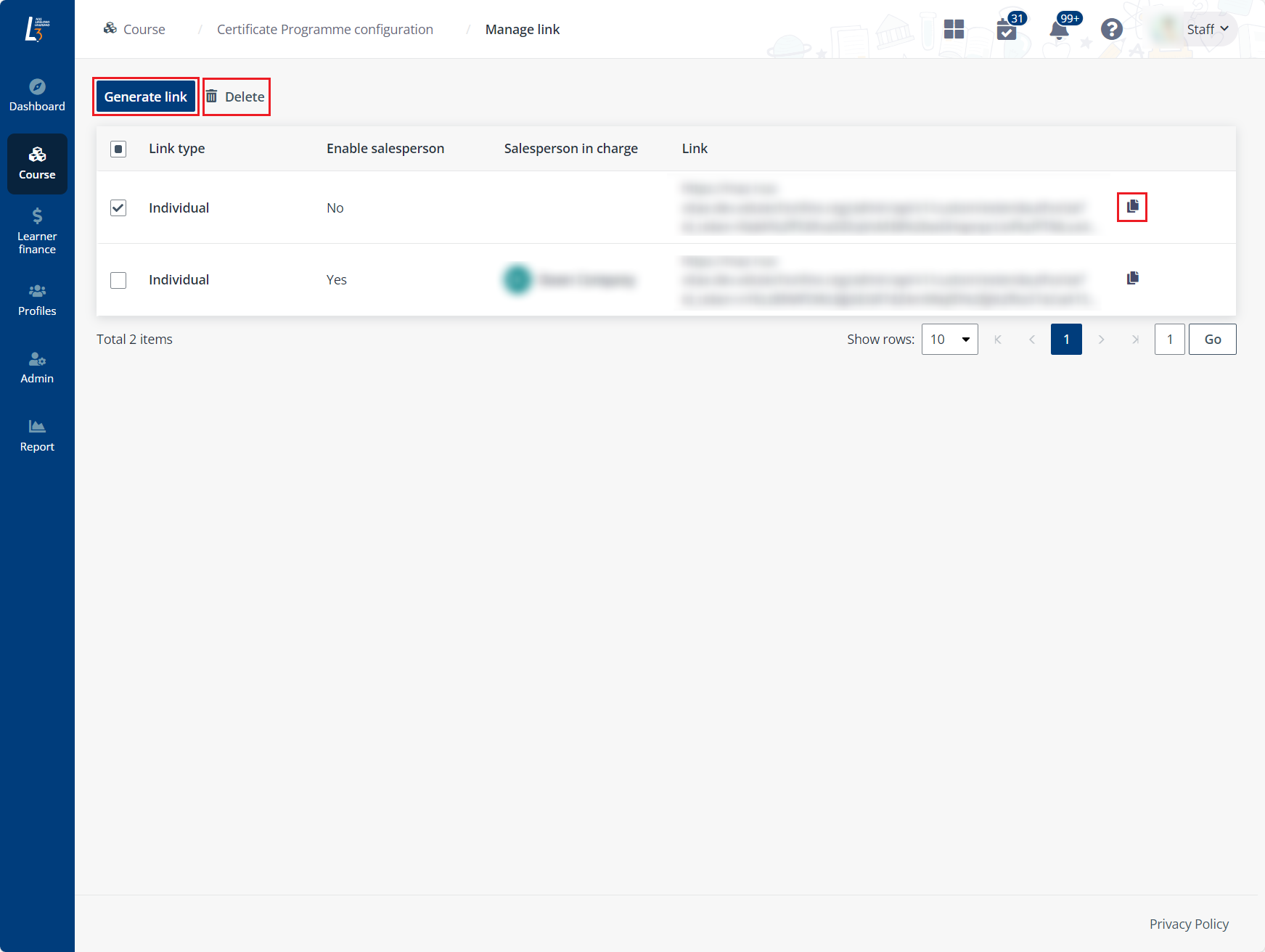The image size is (1265, 952).
Task: Navigate to Learner finance section
Action: click(37, 231)
